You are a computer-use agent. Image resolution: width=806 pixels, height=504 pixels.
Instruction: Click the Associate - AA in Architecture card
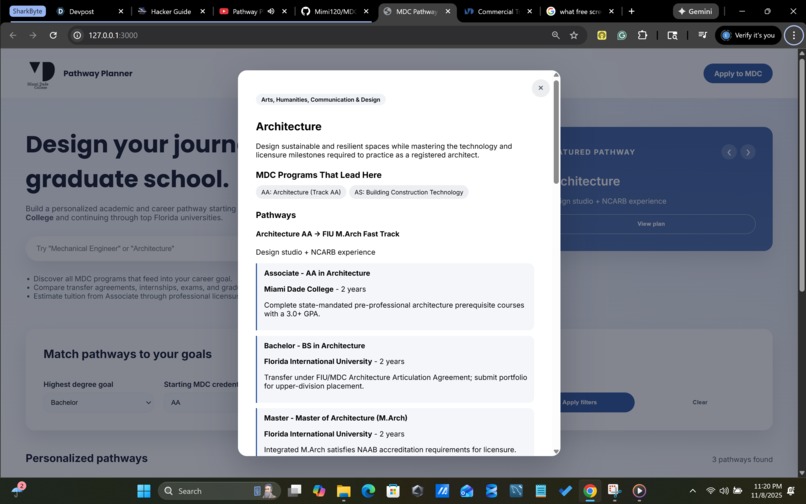coord(395,297)
